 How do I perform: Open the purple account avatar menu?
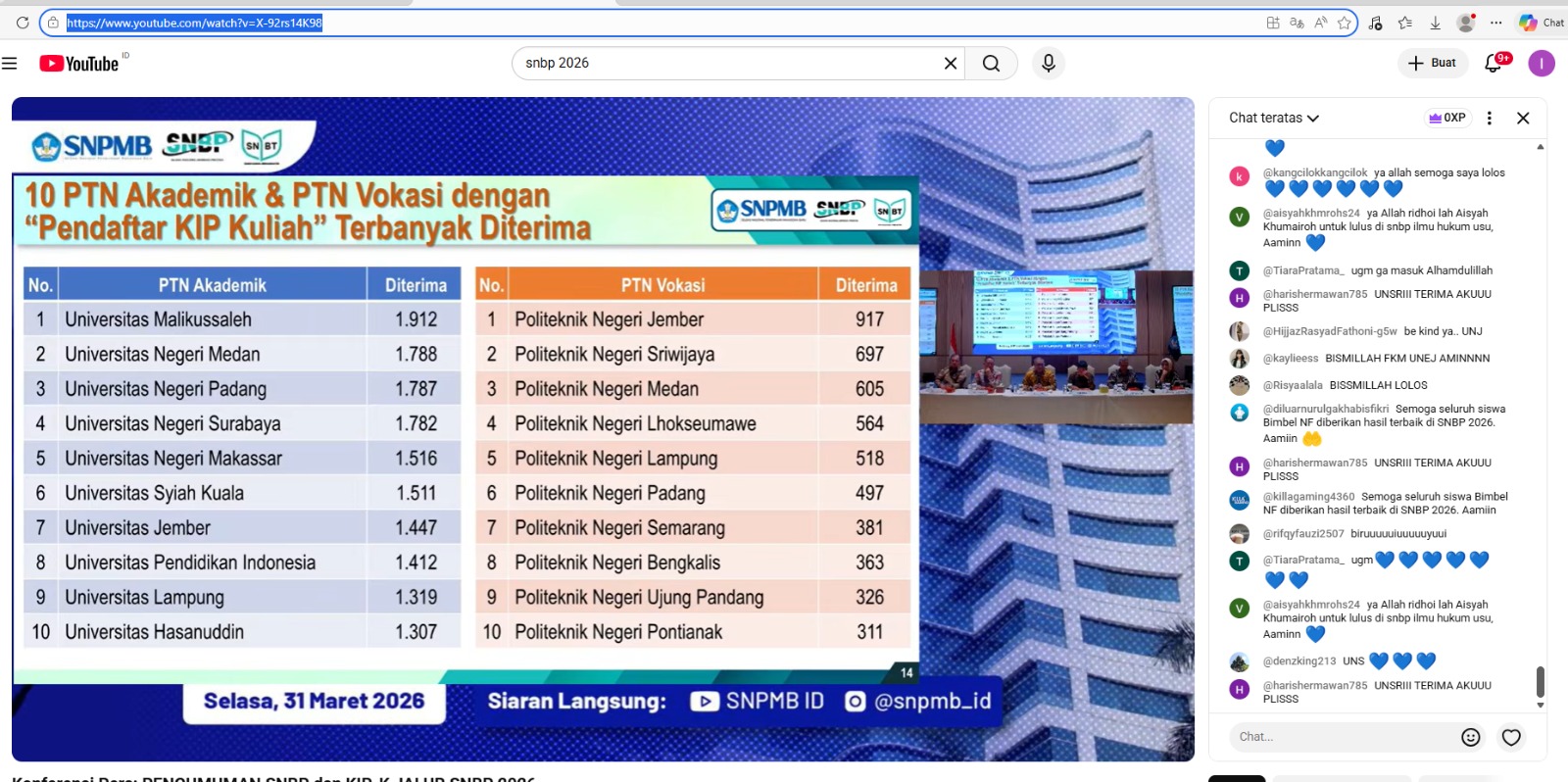(x=1541, y=64)
